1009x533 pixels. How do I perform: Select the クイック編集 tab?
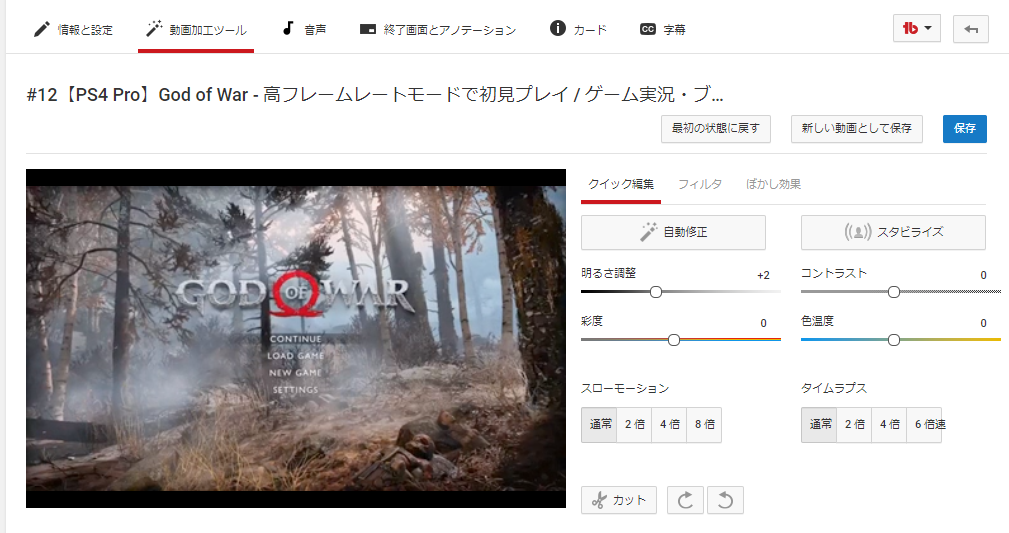(x=621, y=185)
